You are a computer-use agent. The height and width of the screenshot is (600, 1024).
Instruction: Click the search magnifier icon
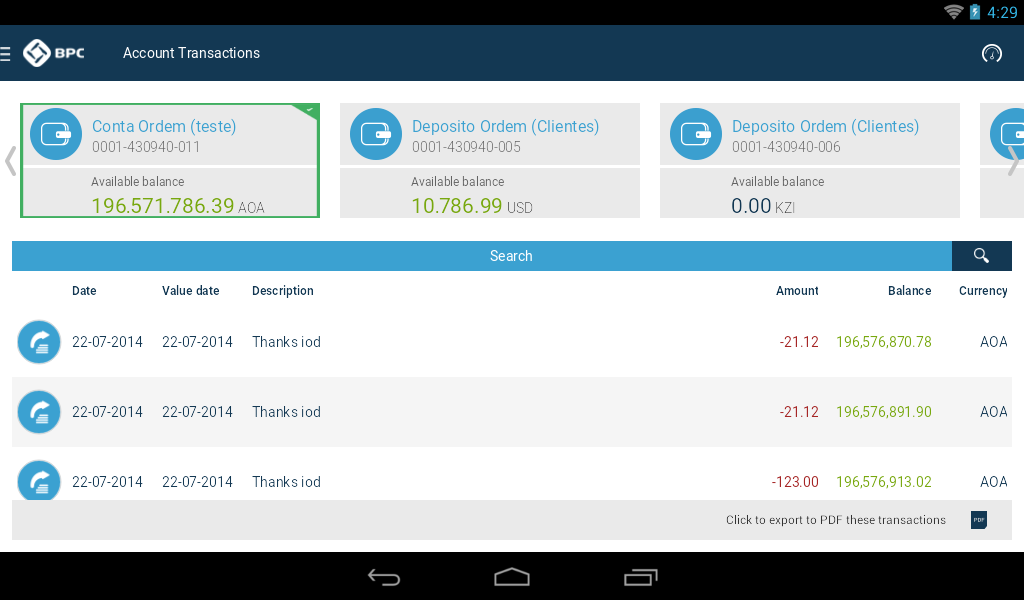point(981,255)
